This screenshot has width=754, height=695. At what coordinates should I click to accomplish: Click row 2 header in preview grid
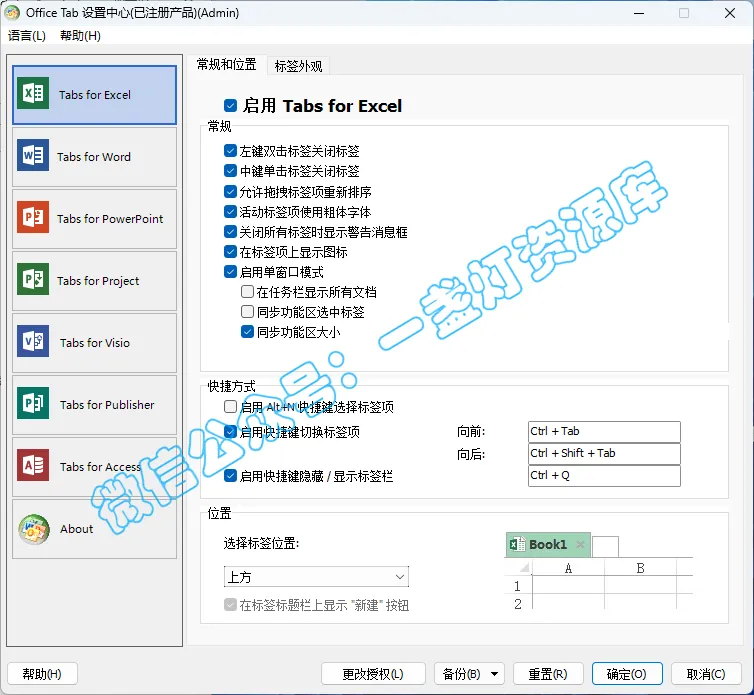518,604
